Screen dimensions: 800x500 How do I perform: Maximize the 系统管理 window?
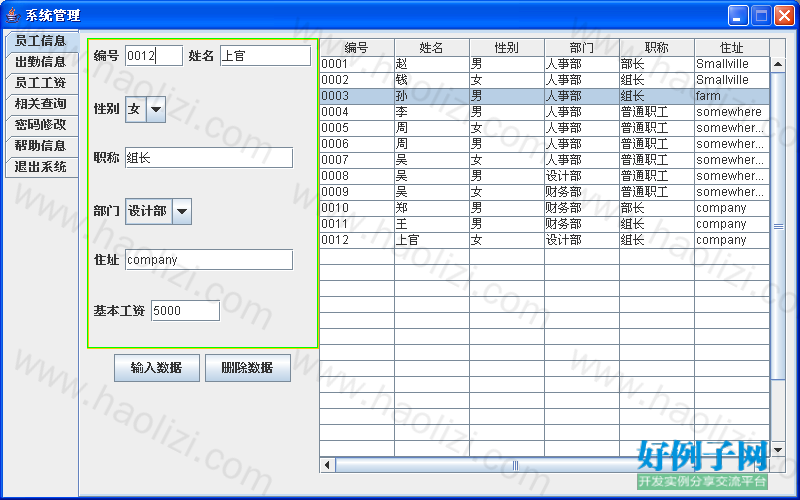pos(761,16)
